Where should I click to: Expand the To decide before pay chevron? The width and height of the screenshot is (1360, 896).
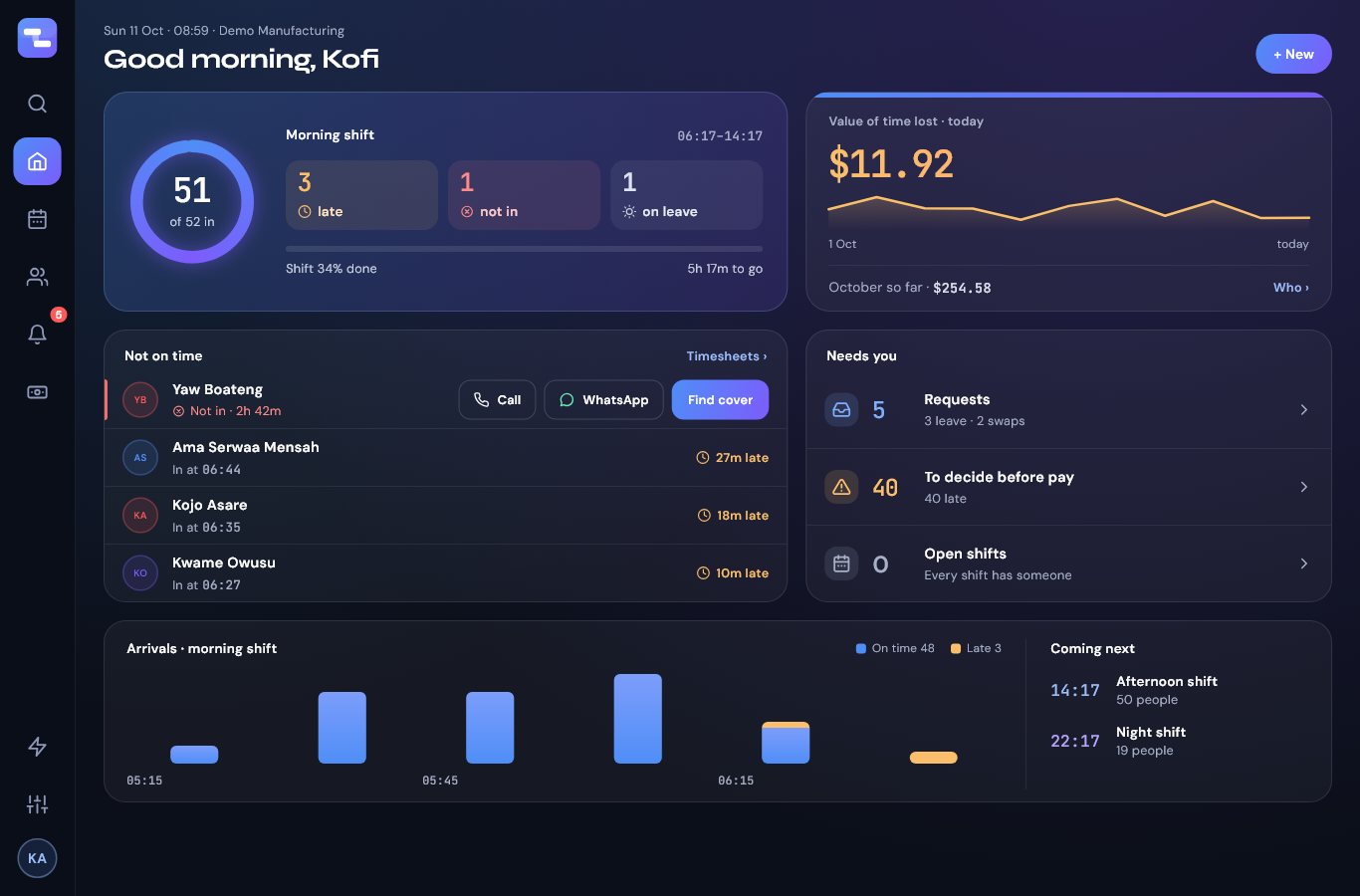click(1304, 487)
